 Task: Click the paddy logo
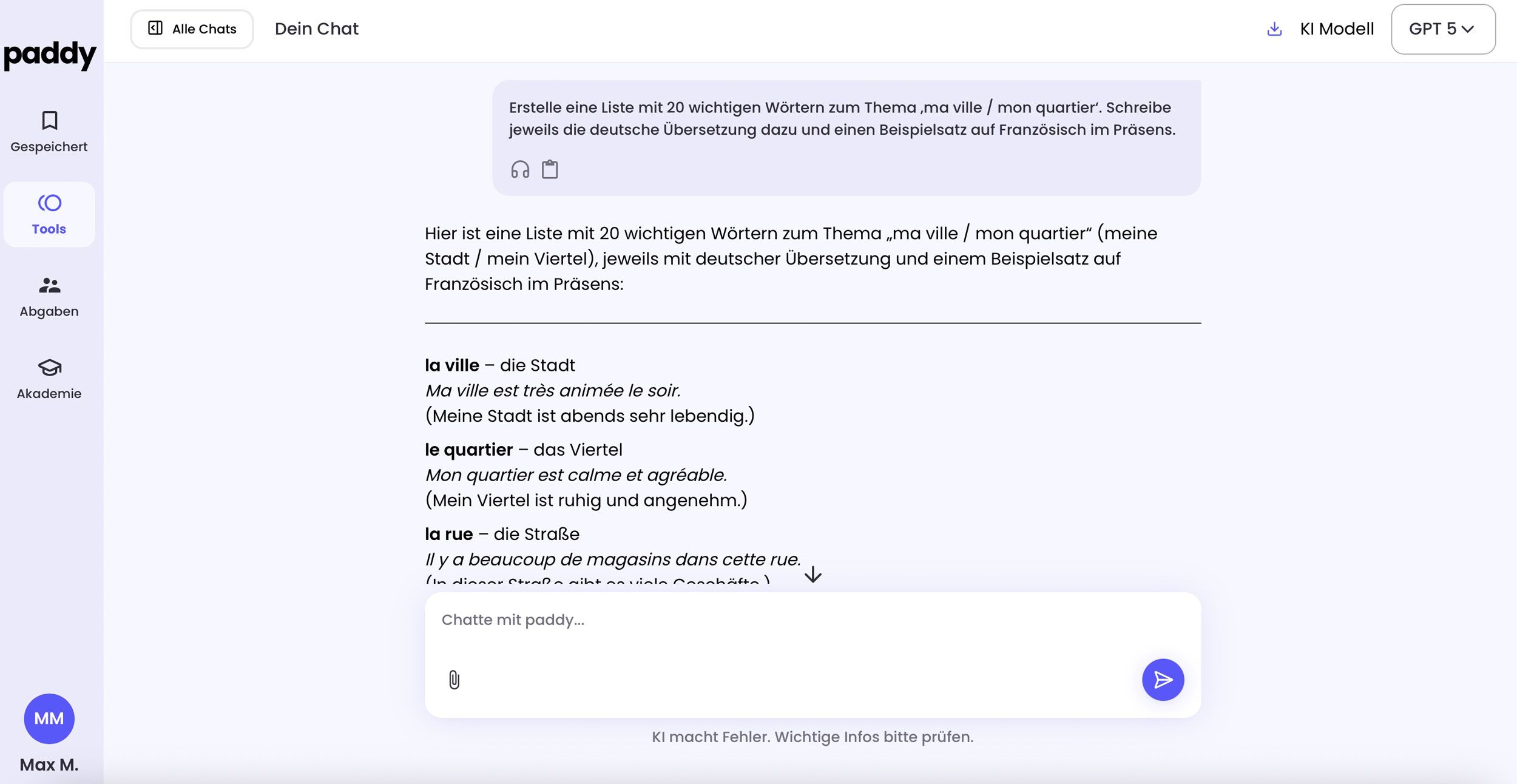[50, 55]
